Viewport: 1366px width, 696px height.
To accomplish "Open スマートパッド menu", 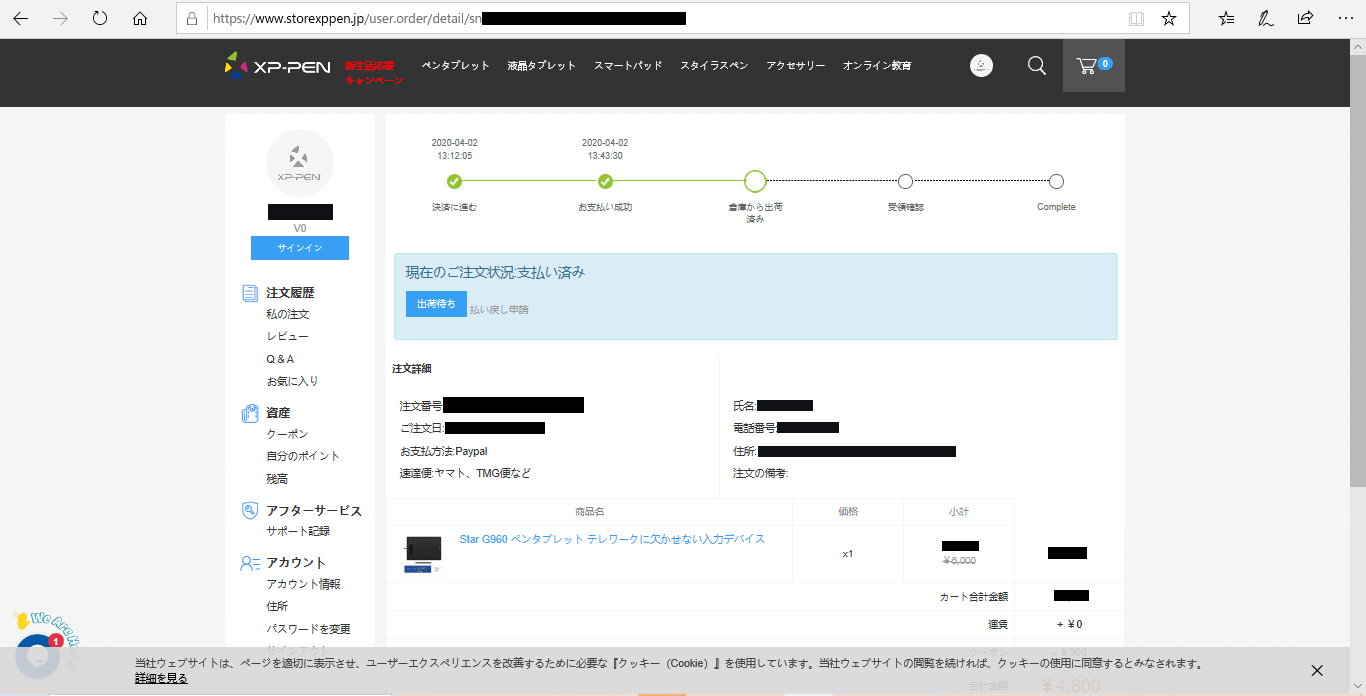I will click(628, 65).
